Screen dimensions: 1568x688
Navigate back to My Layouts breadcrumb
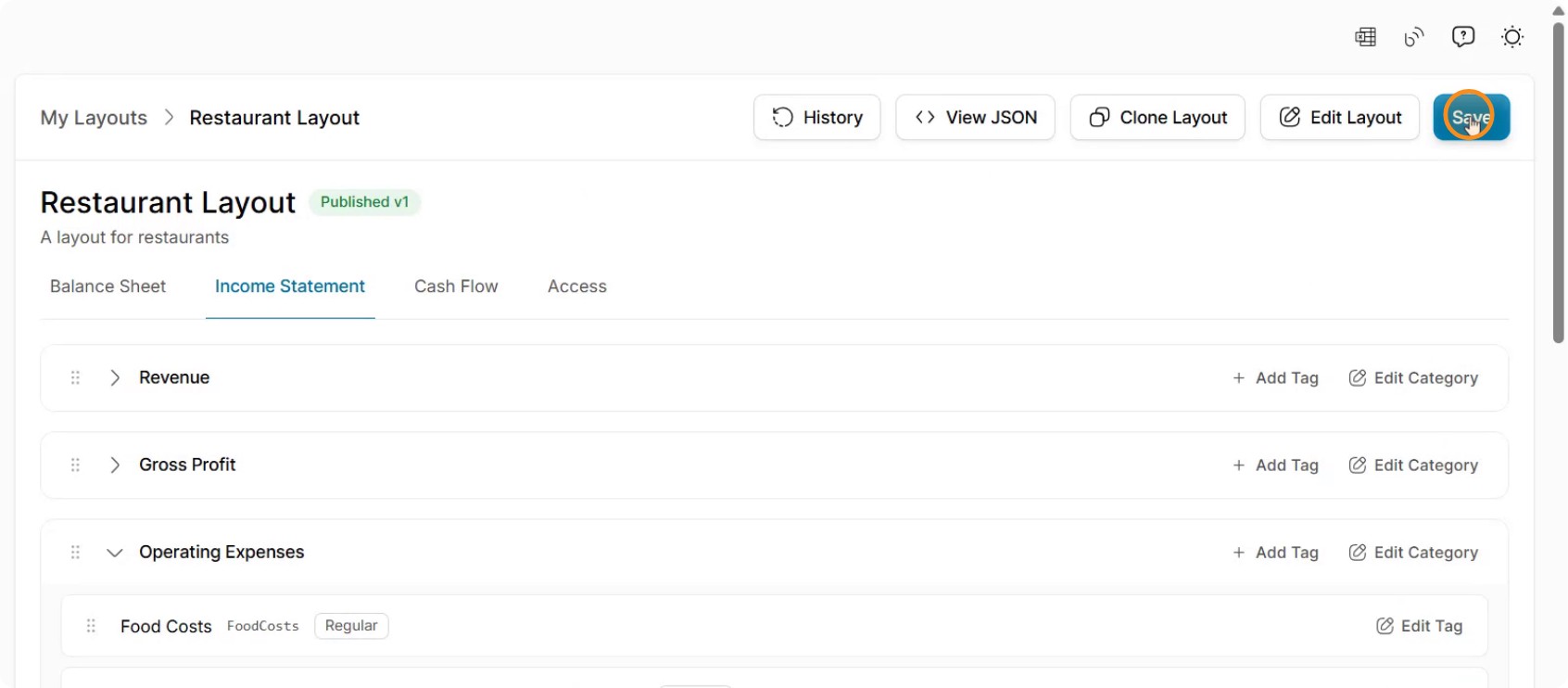click(94, 118)
